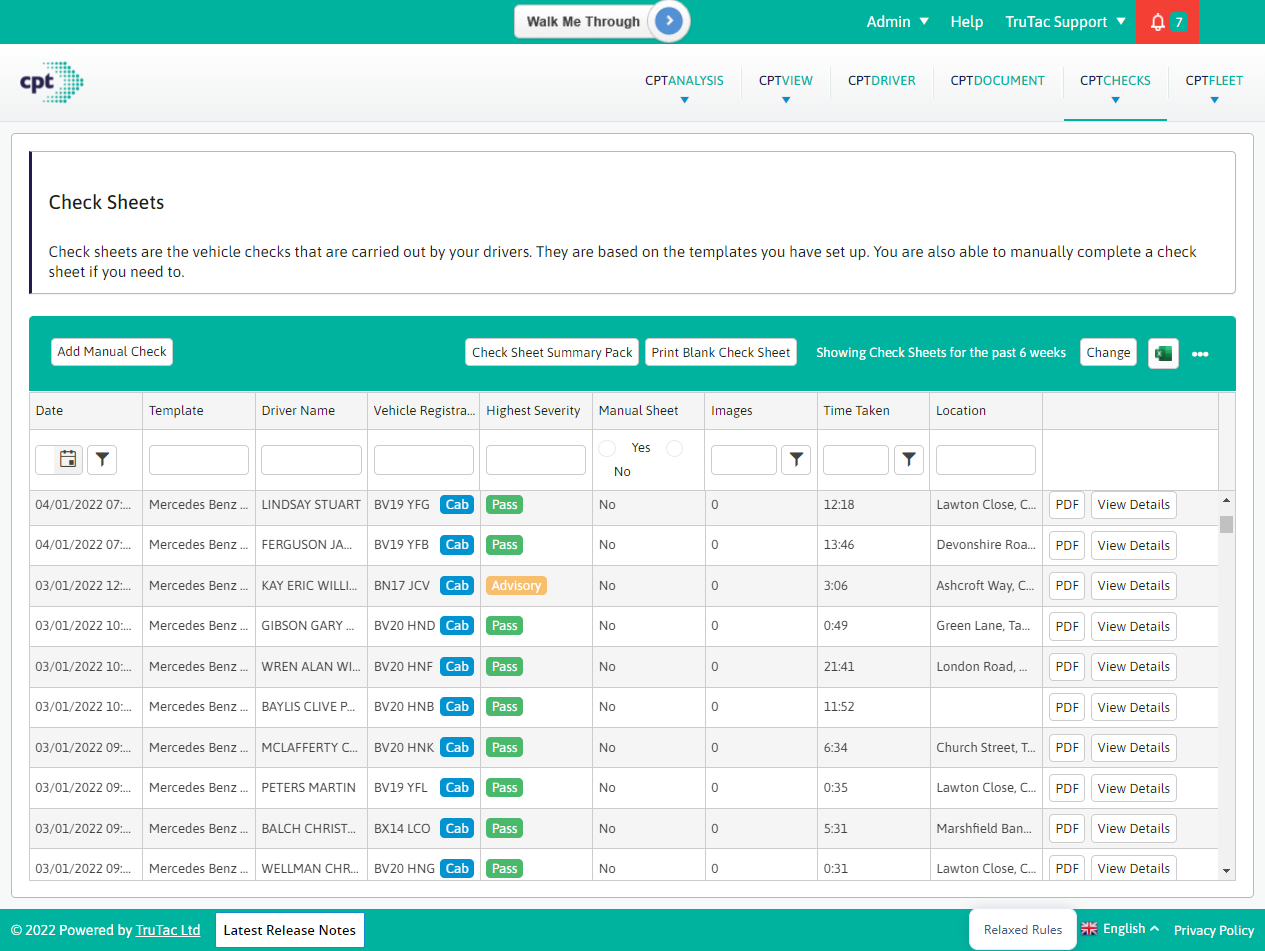Collapse the English language selector

(1120, 928)
